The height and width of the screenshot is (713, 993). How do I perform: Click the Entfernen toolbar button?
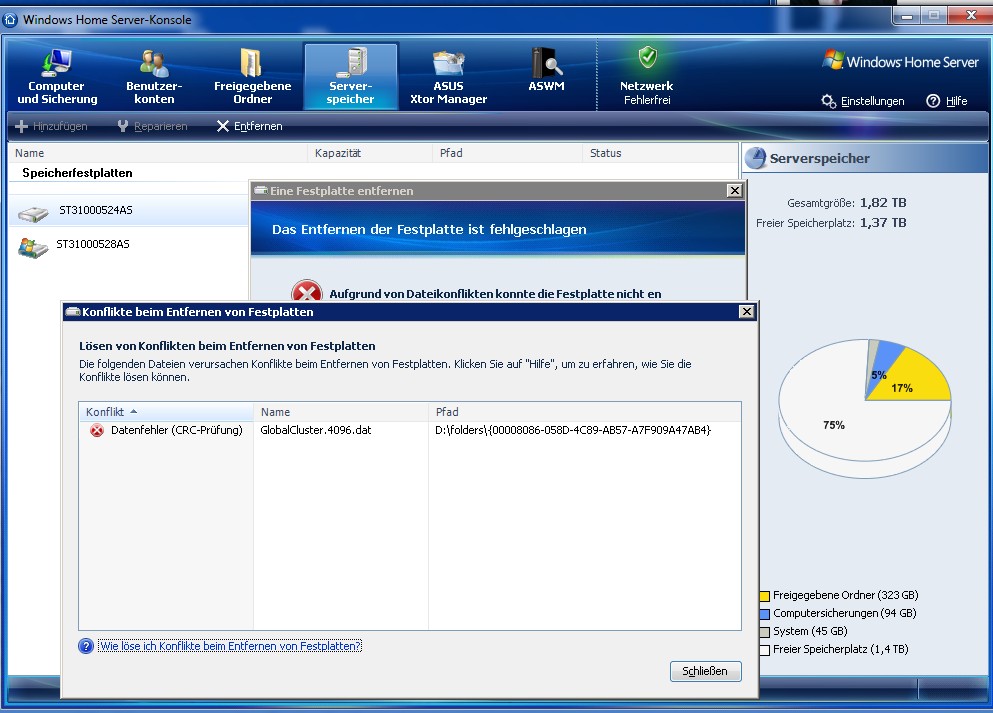[x=250, y=126]
